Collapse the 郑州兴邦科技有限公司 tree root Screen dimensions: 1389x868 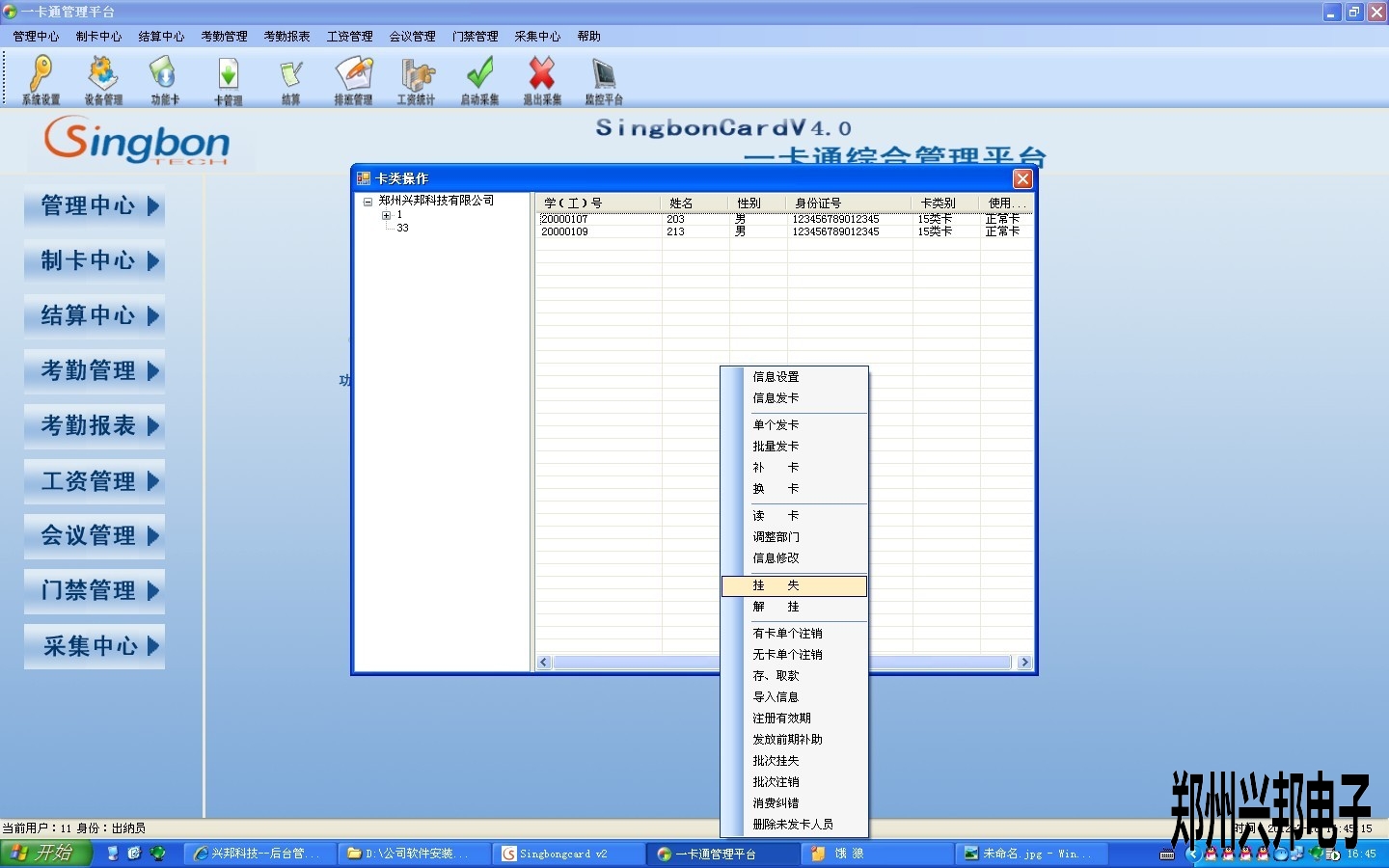pos(368,202)
